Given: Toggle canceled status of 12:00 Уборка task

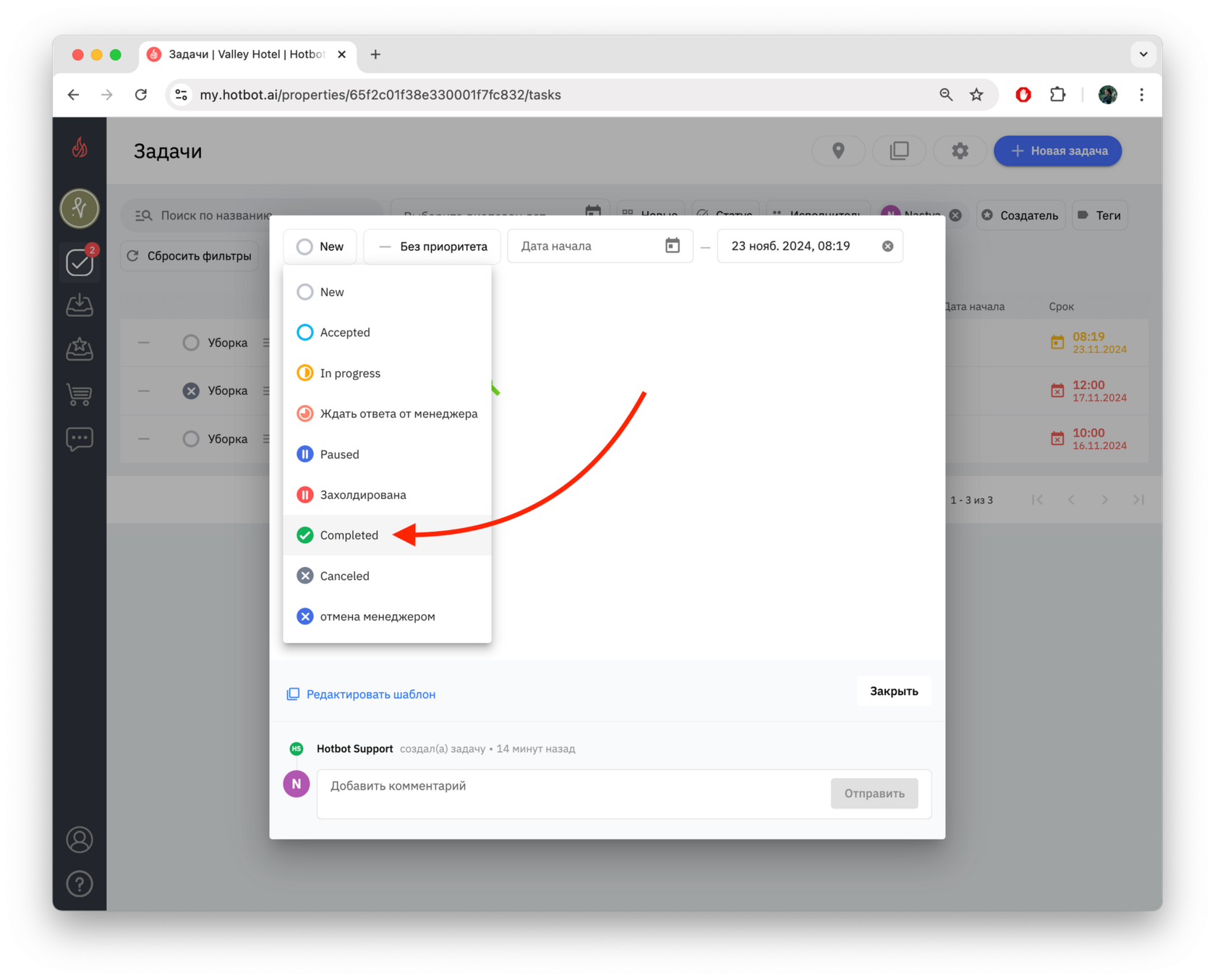Looking at the screenshot, I should (x=191, y=391).
